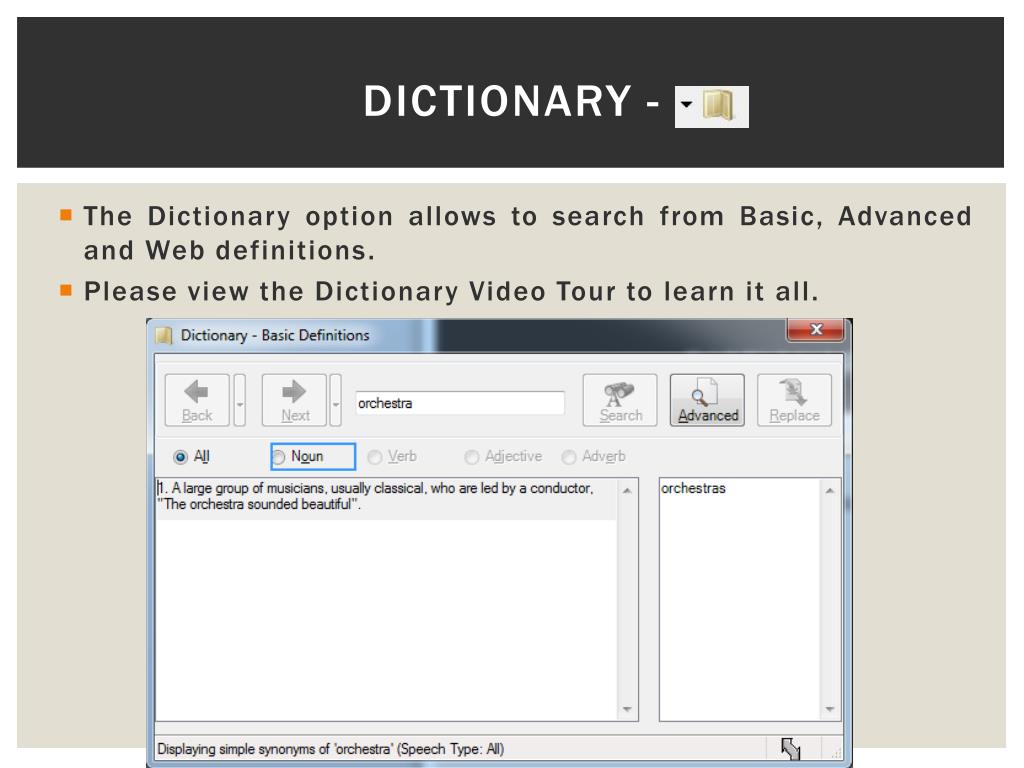Open the Back history dropdown arrow
The height and width of the screenshot is (768, 1024).
[240, 400]
